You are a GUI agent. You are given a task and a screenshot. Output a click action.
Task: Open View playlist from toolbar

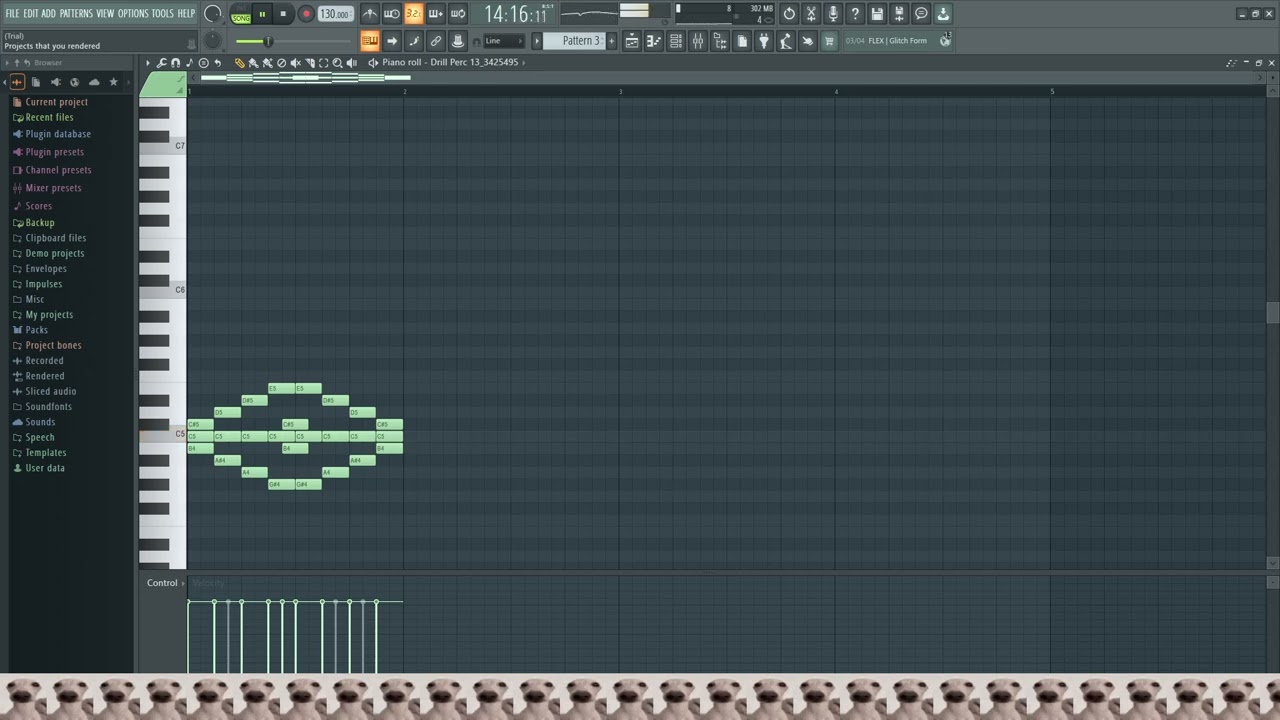click(x=632, y=41)
